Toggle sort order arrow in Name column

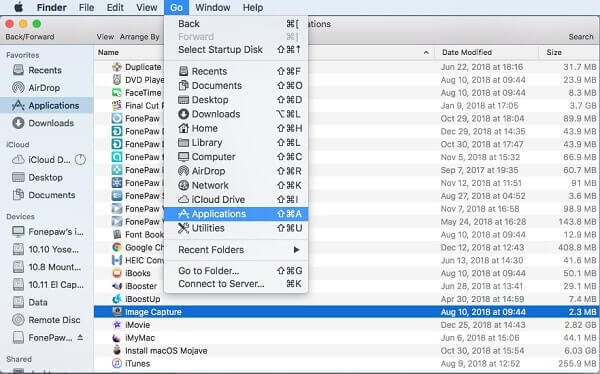click(x=426, y=52)
